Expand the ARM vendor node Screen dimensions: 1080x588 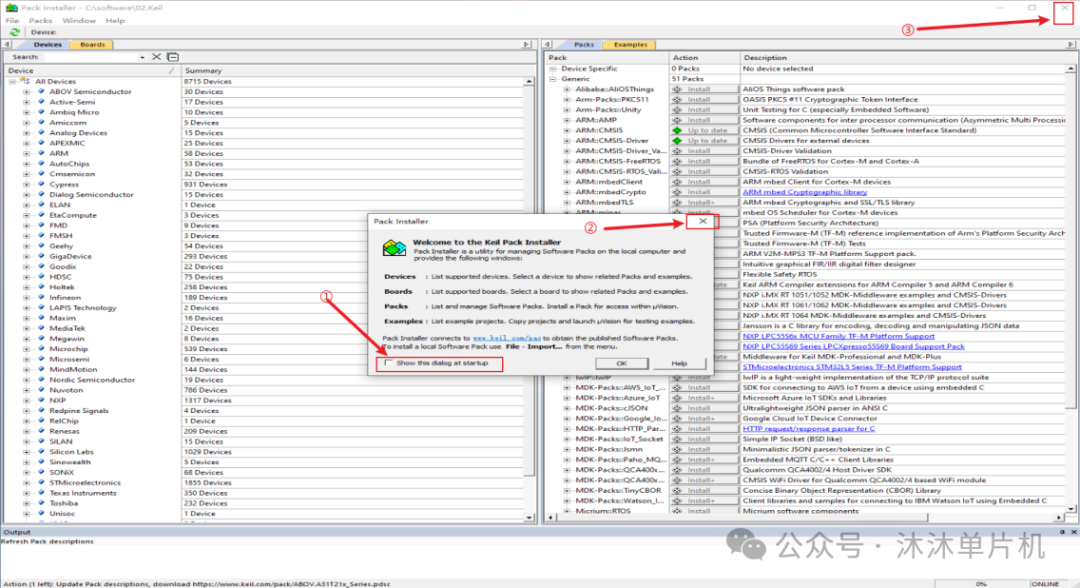pyautogui.click(x=27, y=154)
